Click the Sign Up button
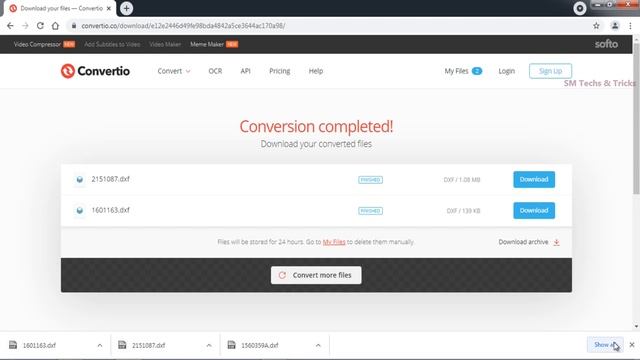640x360 pixels. pos(550,71)
